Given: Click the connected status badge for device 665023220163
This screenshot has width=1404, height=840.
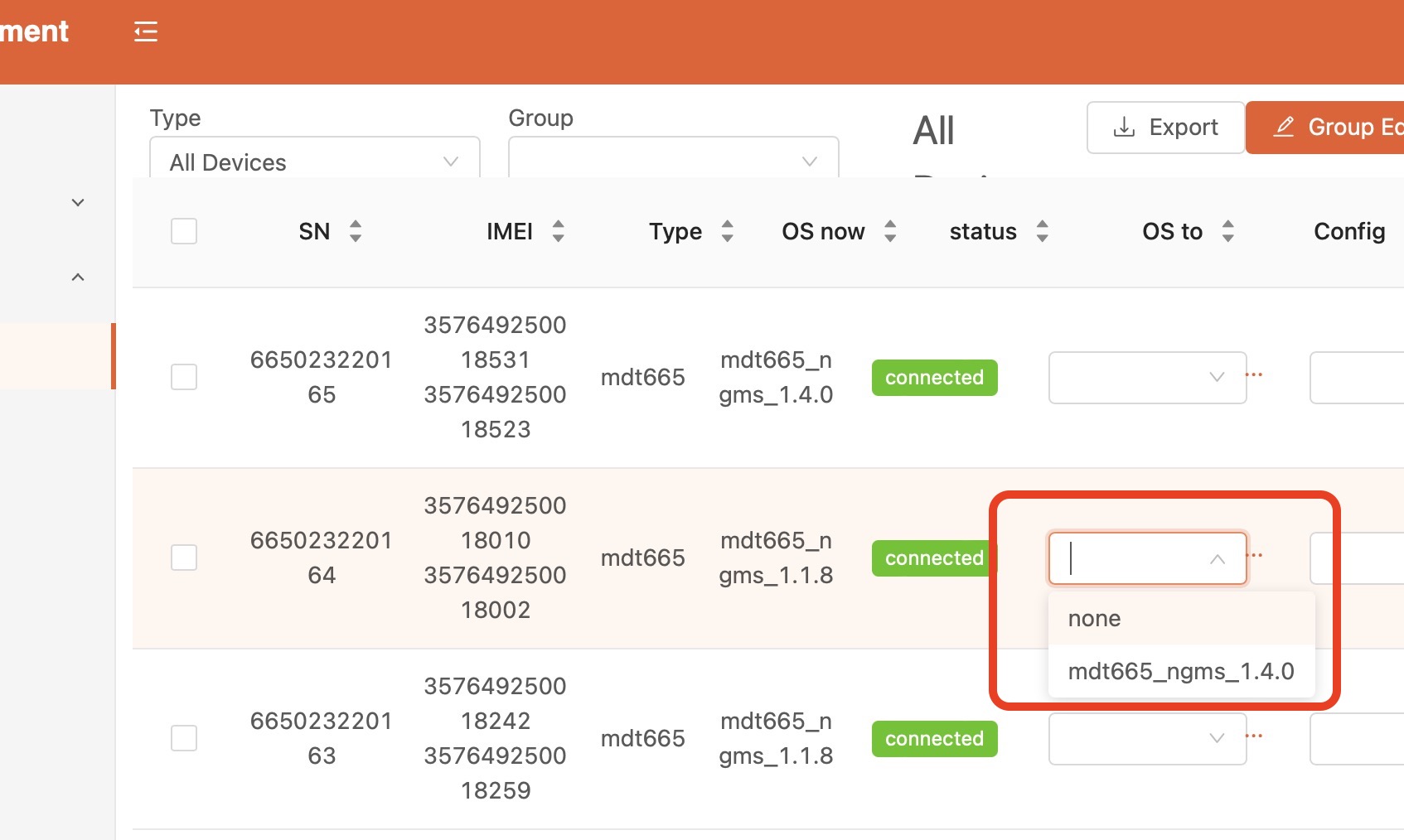Looking at the screenshot, I should 934,739.
